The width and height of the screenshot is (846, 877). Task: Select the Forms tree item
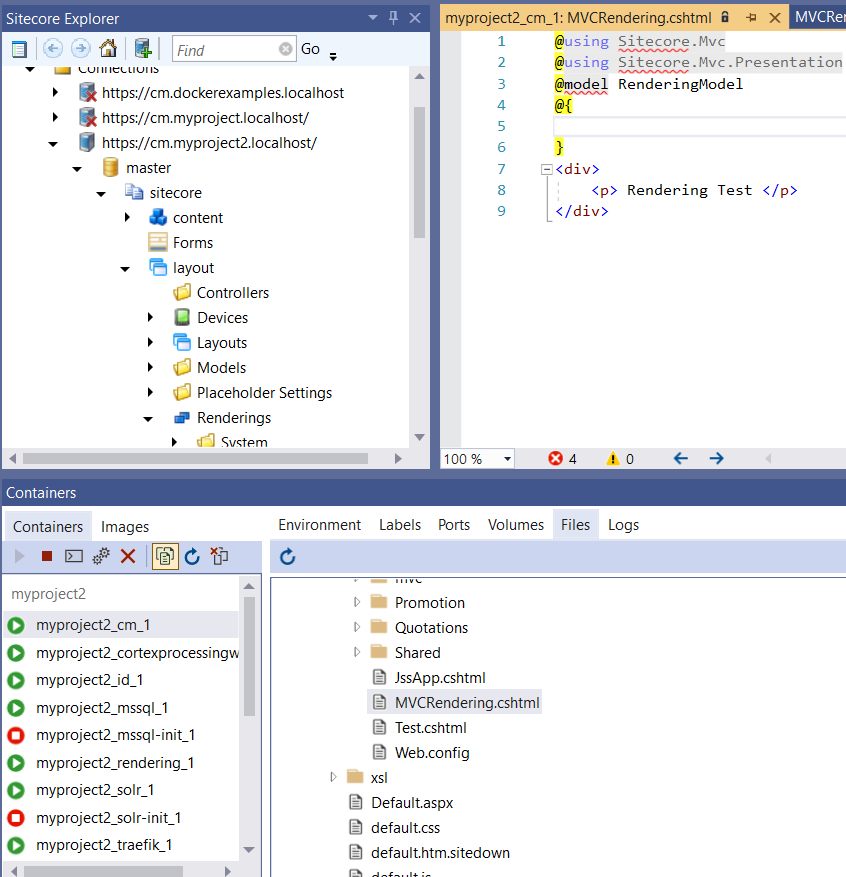click(193, 243)
